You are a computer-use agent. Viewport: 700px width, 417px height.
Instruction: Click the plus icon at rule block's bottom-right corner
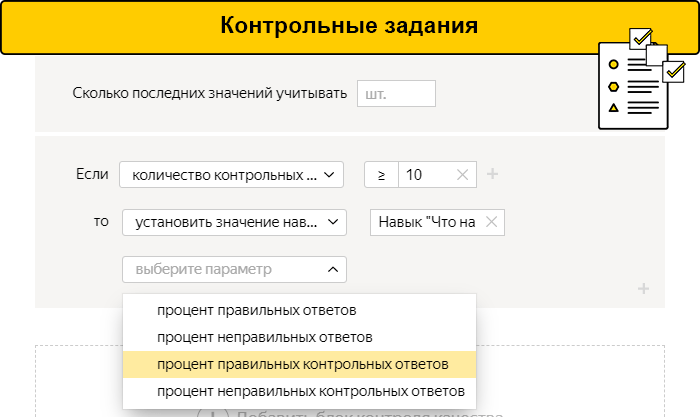coord(643,289)
